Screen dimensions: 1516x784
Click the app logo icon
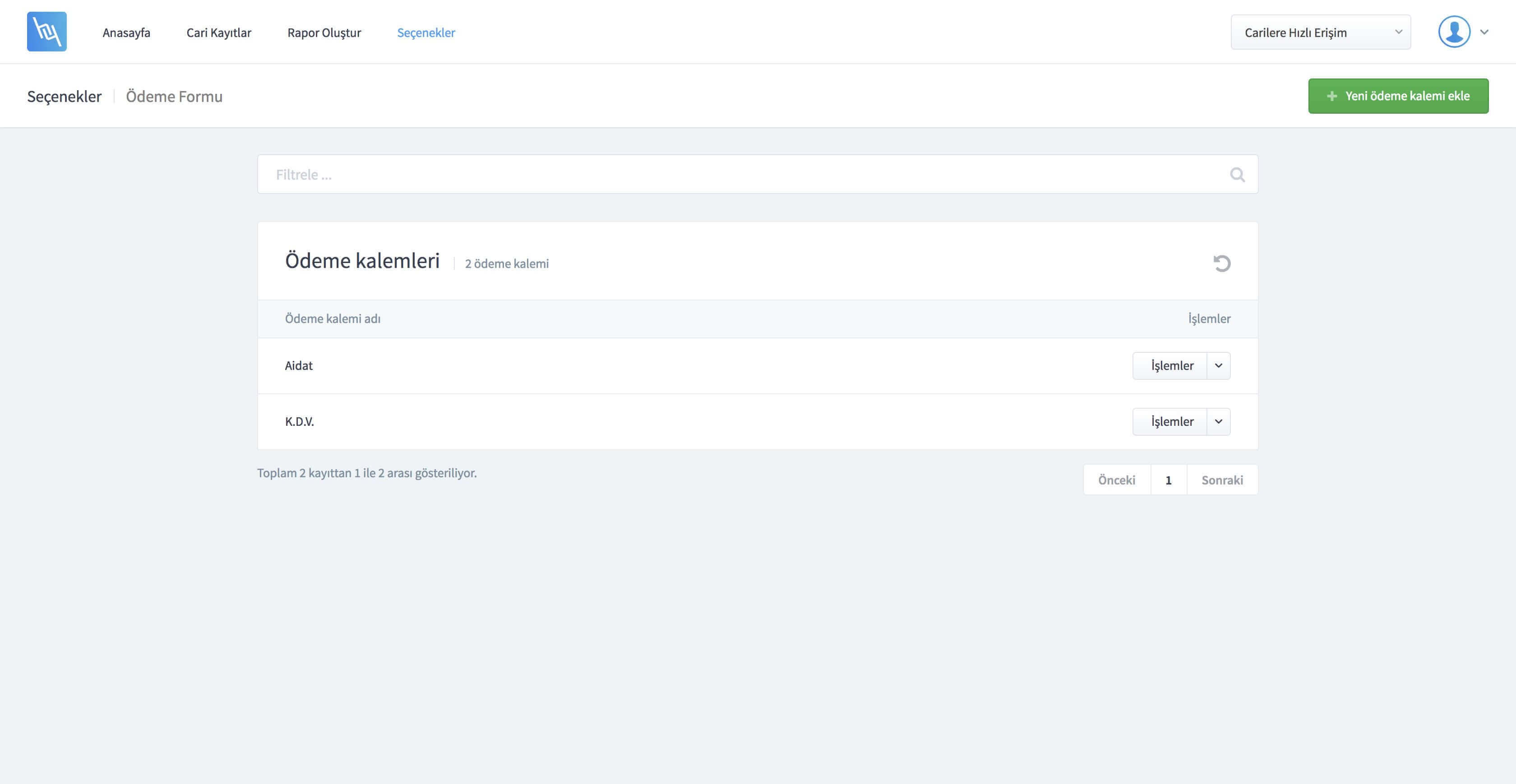click(x=46, y=32)
